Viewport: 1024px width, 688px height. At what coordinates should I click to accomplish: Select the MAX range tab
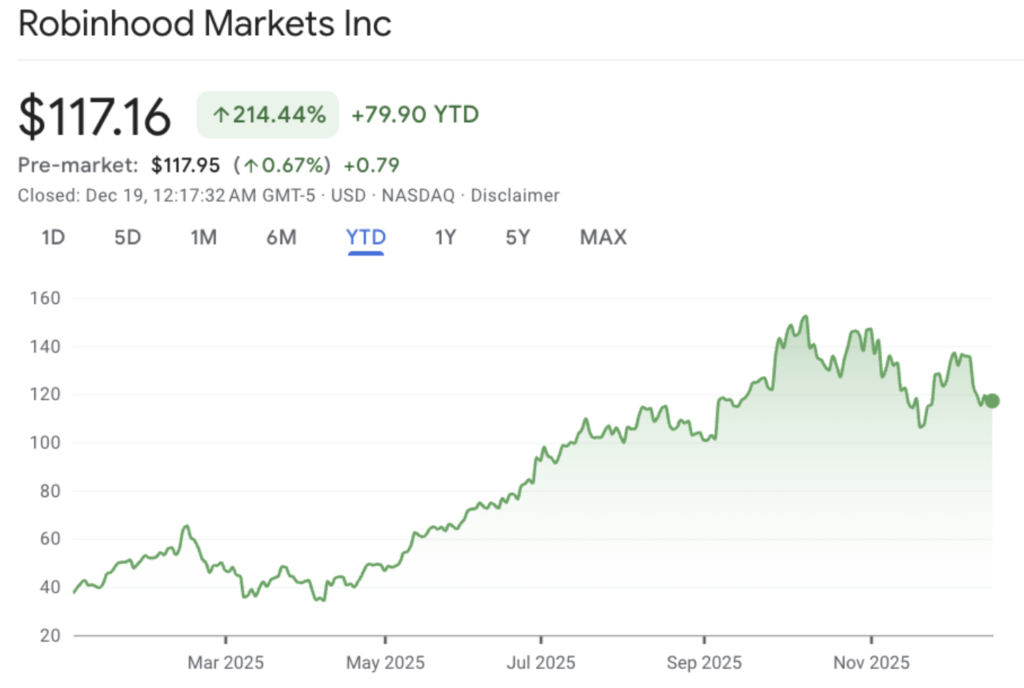(x=603, y=237)
